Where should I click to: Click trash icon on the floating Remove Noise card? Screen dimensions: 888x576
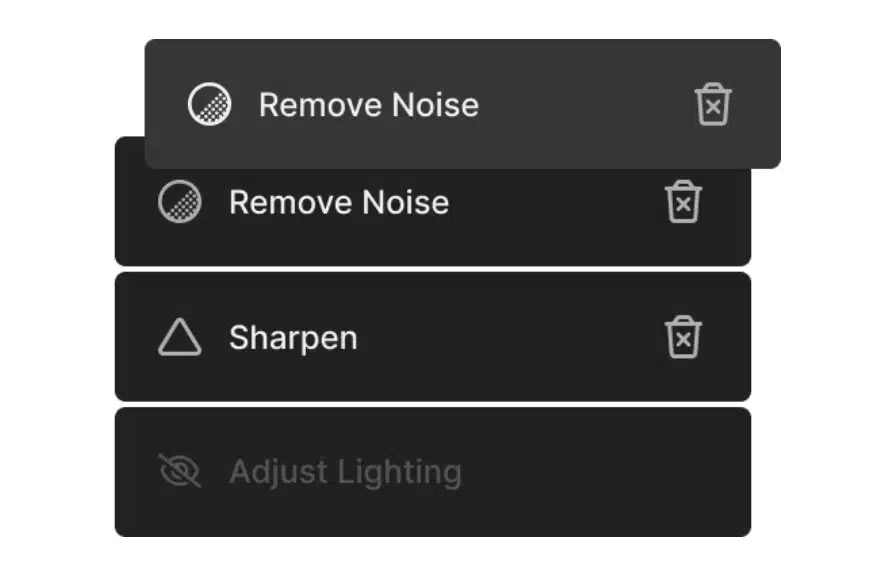click(713, 104)
